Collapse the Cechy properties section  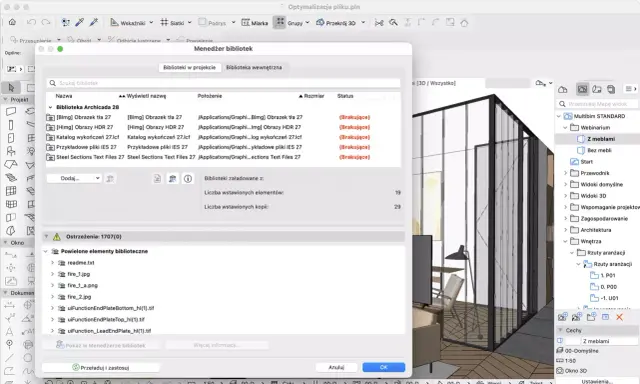click(x=560, y=330)
